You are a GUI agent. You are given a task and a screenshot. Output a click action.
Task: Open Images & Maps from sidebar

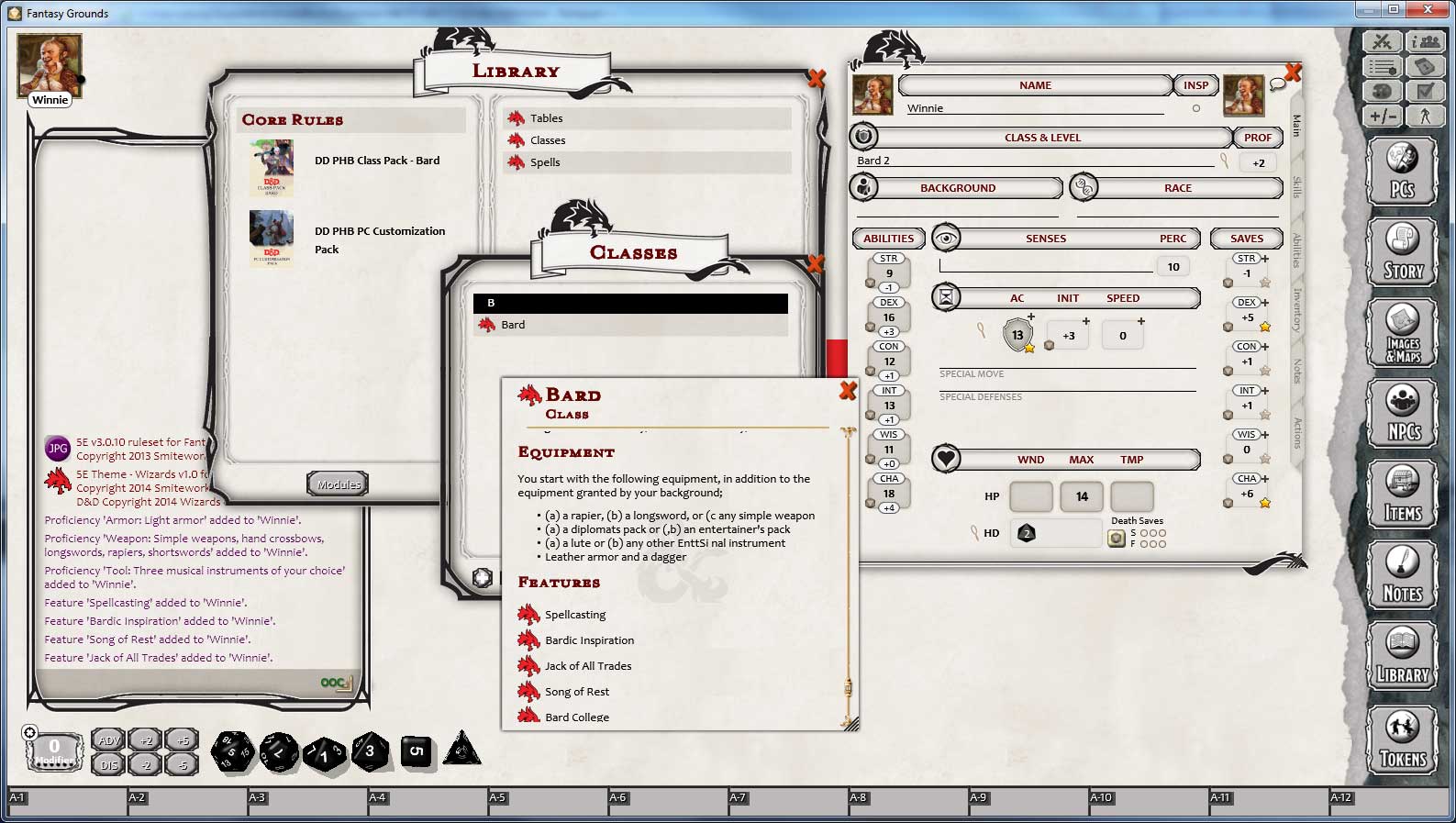click(x=1401, y=333)
